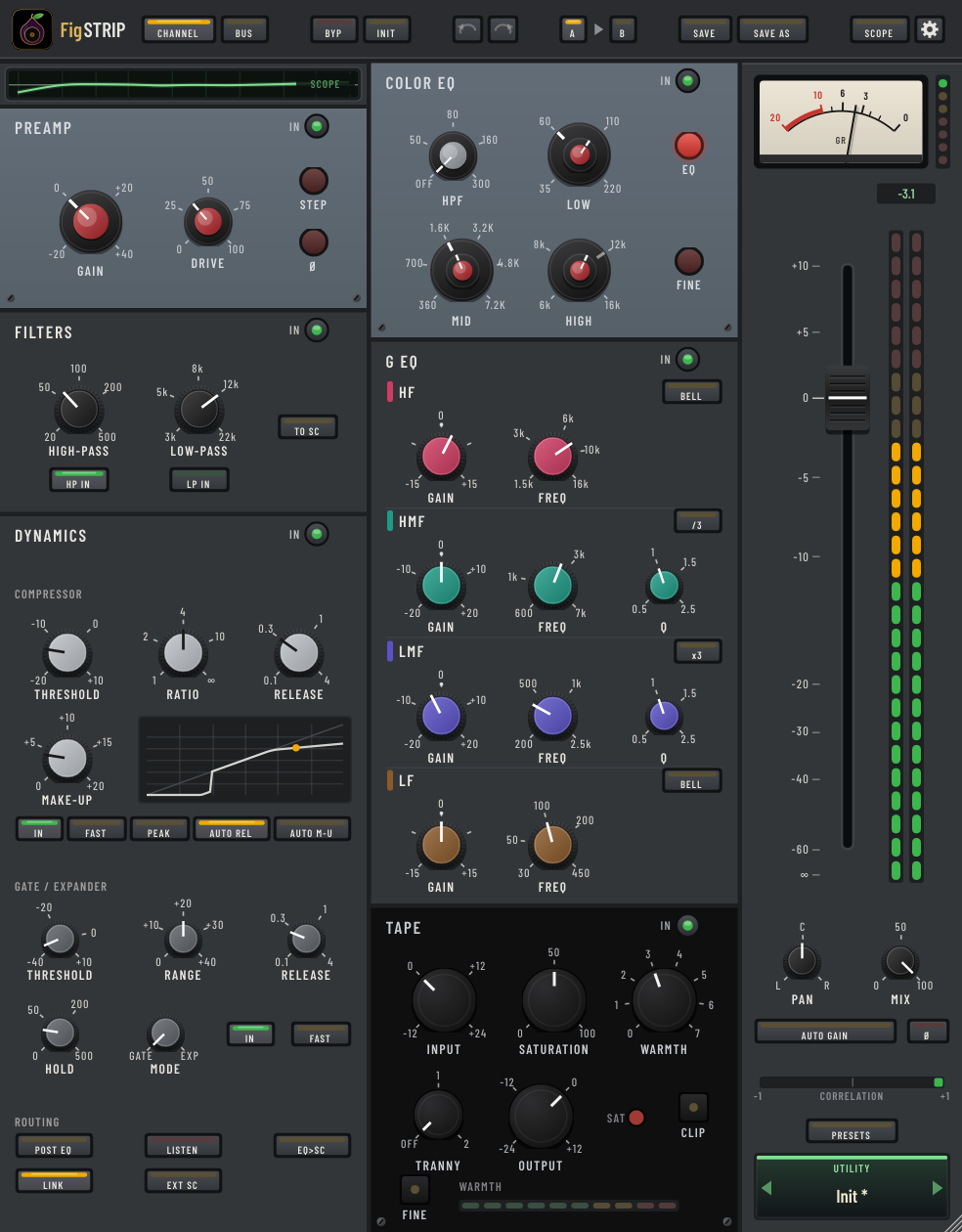The height and width of the screenshot is (1232, 962).
Task: Click the CORRELATION meter bar
Action: click(x=852, y=1082)
